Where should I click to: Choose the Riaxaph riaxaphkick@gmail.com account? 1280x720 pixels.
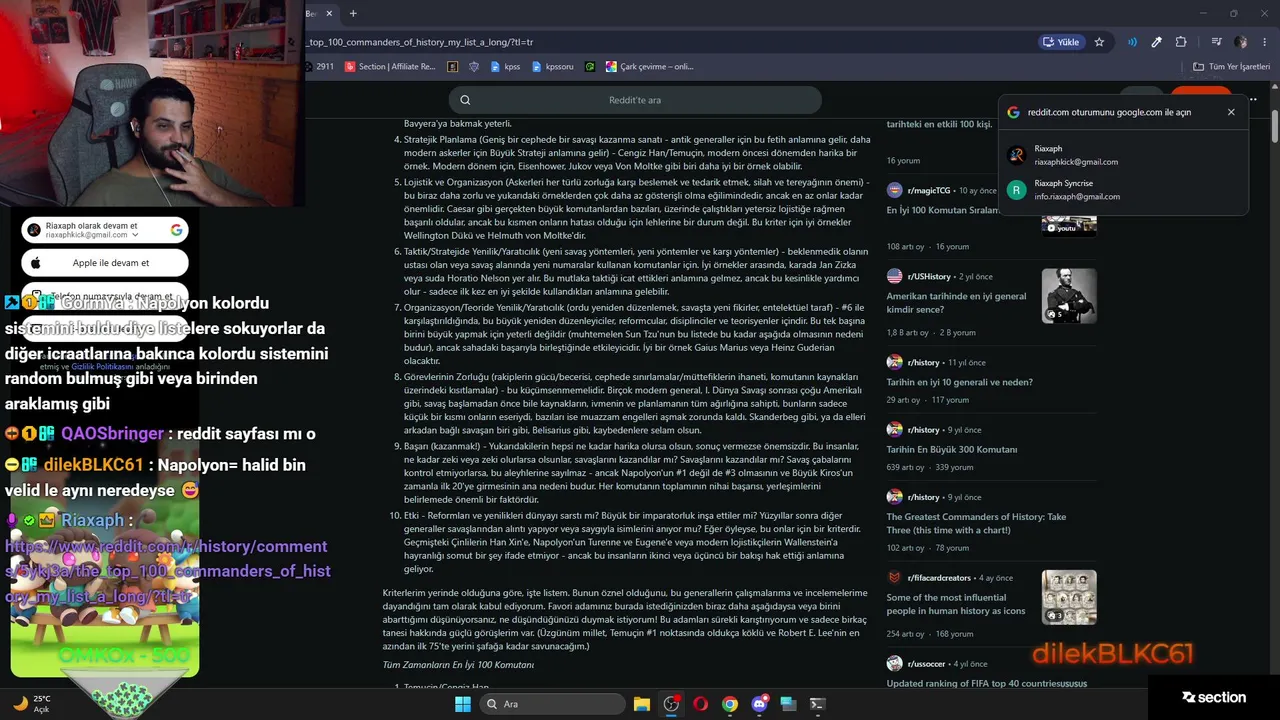(1123, 155)
